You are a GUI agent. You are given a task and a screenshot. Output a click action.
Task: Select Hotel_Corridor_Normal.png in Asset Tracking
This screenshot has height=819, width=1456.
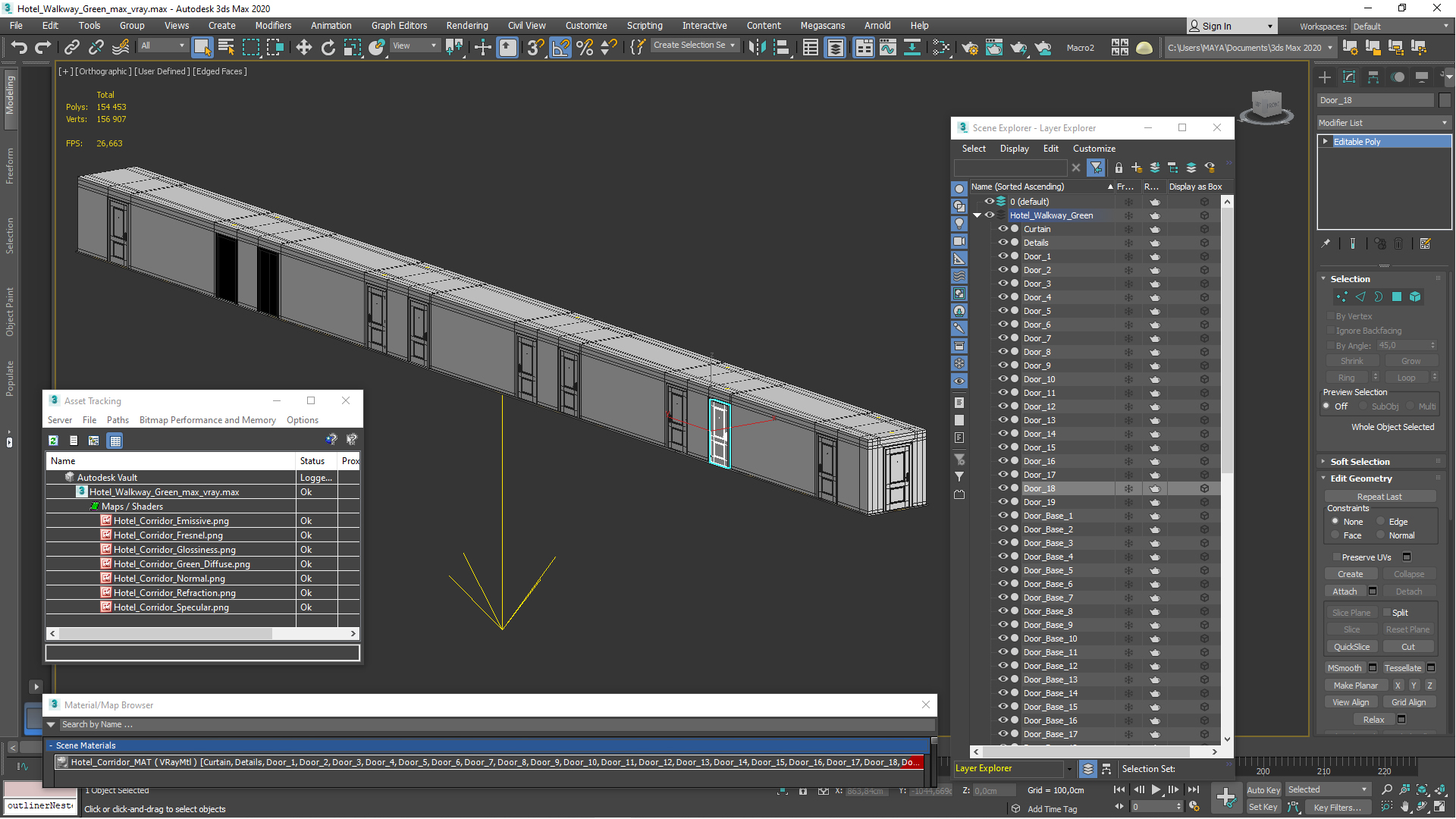[169, 579]
